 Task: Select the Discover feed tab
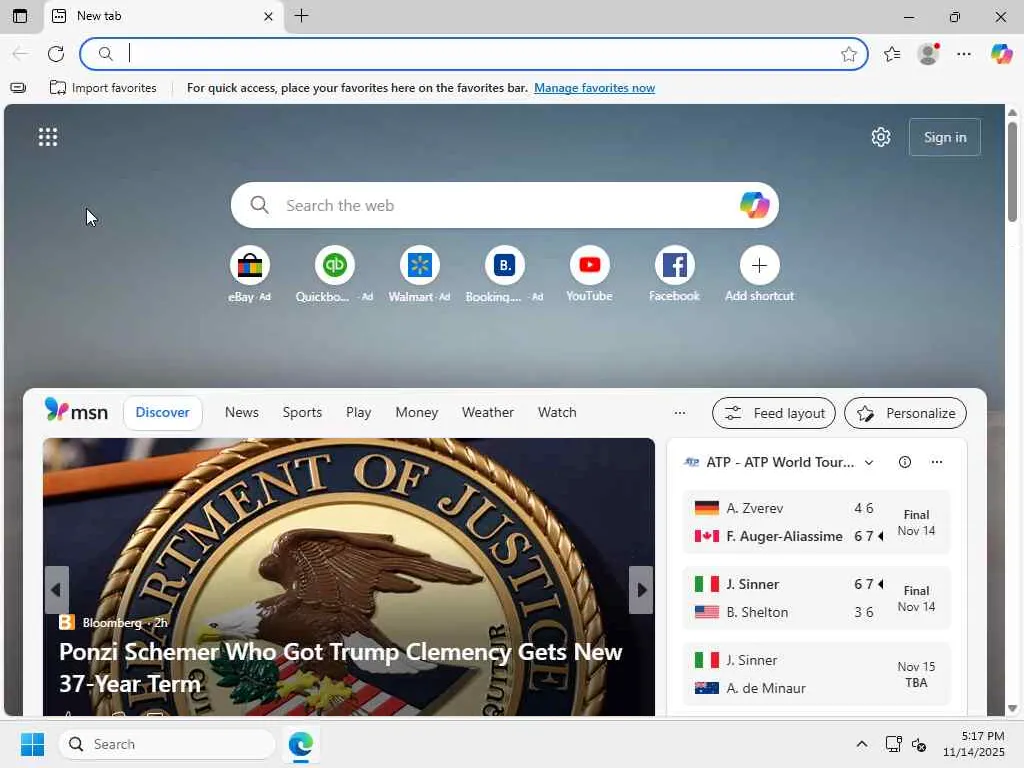[163, 413]
